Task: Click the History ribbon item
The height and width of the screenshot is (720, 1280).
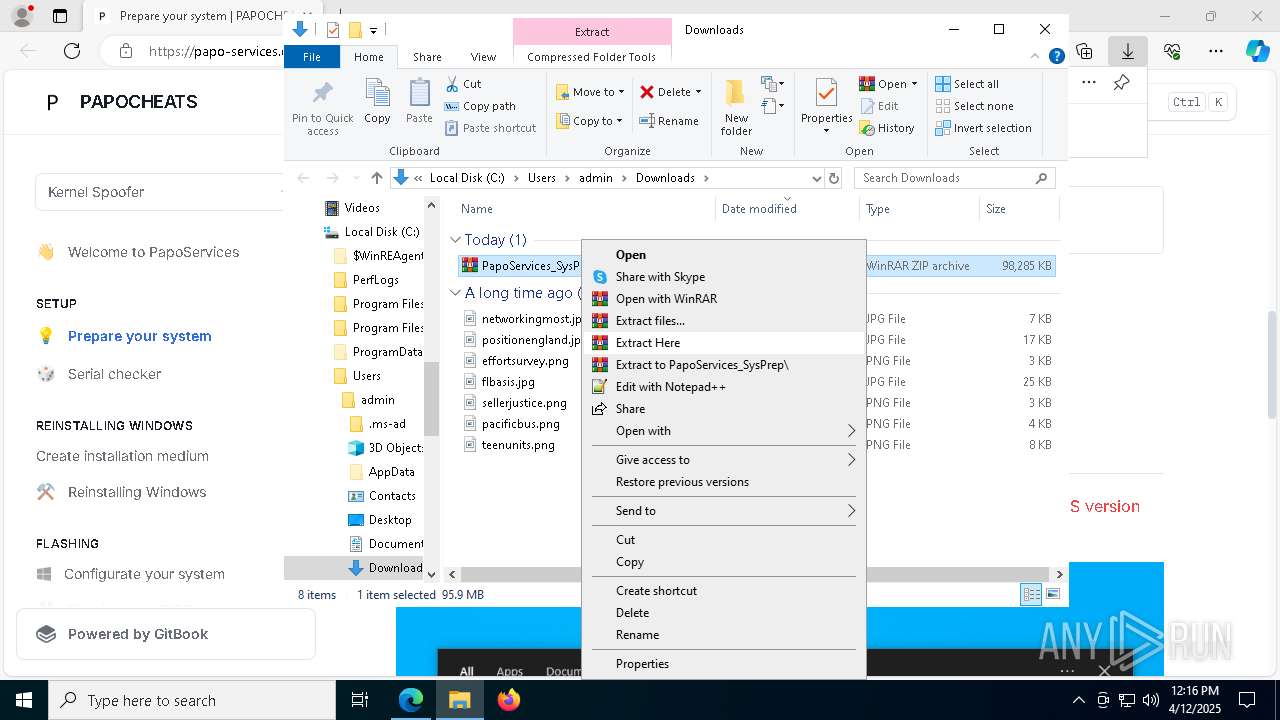Action: [x=887, y=128]
